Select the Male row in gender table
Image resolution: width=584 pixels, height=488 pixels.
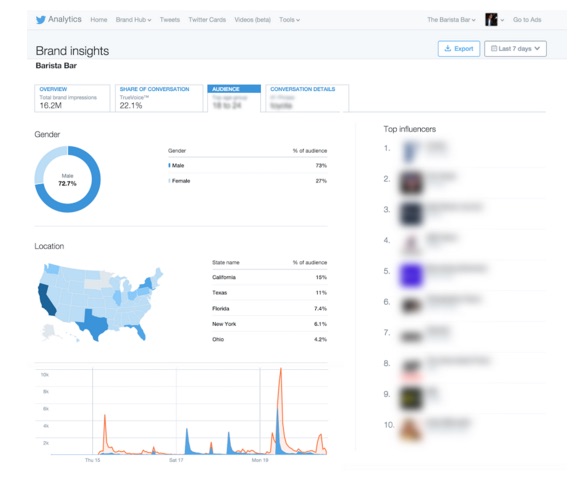[248, 165]
